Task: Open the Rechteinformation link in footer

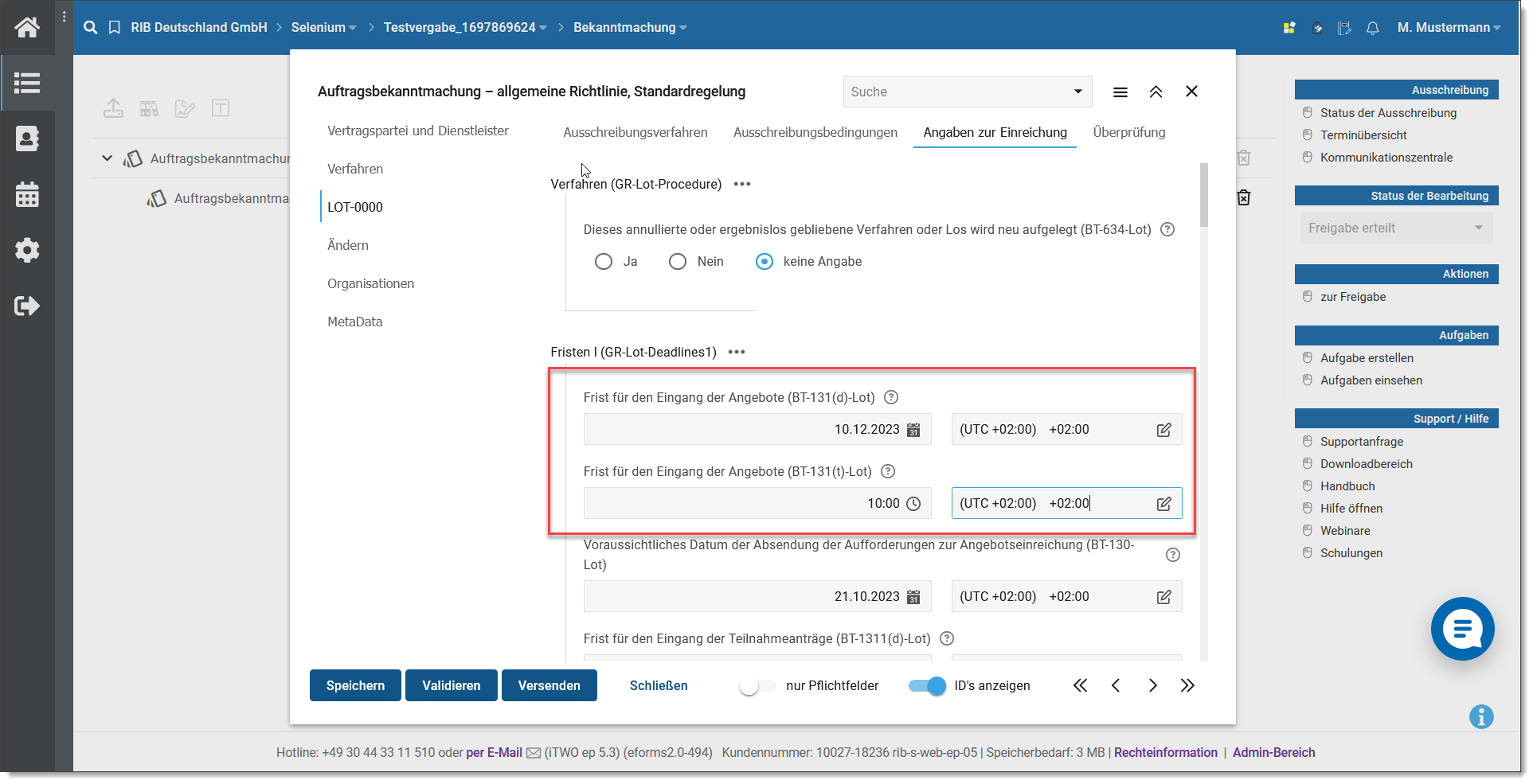Action: point(1165,752)
